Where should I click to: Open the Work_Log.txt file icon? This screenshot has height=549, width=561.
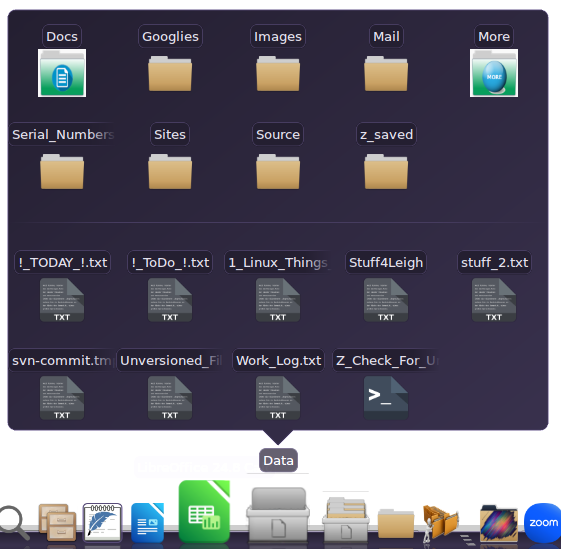pos(278,398)
